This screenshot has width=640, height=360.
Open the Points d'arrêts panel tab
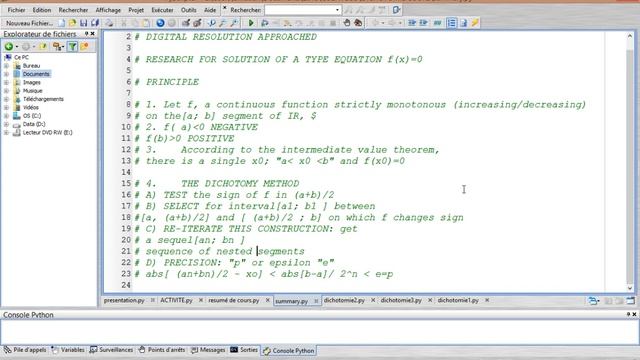tap(161, 350)
